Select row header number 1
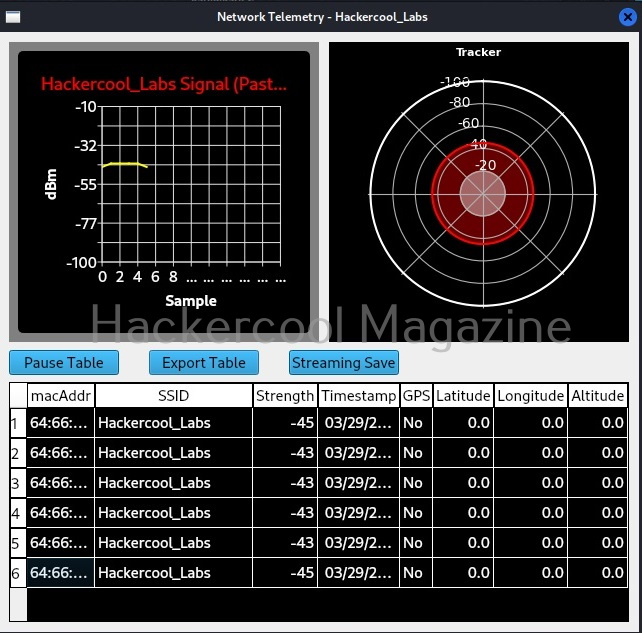The image size is (642, 633). tap(18, 423)
